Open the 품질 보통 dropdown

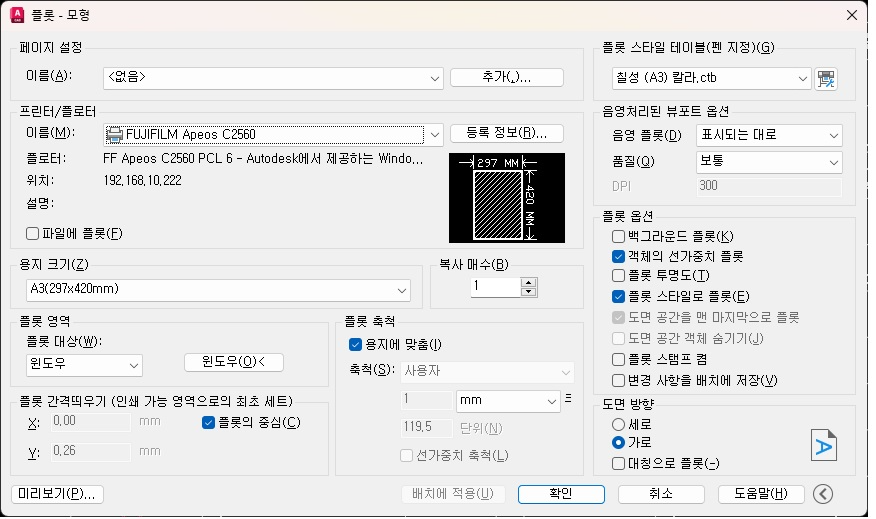click(769, 162)
